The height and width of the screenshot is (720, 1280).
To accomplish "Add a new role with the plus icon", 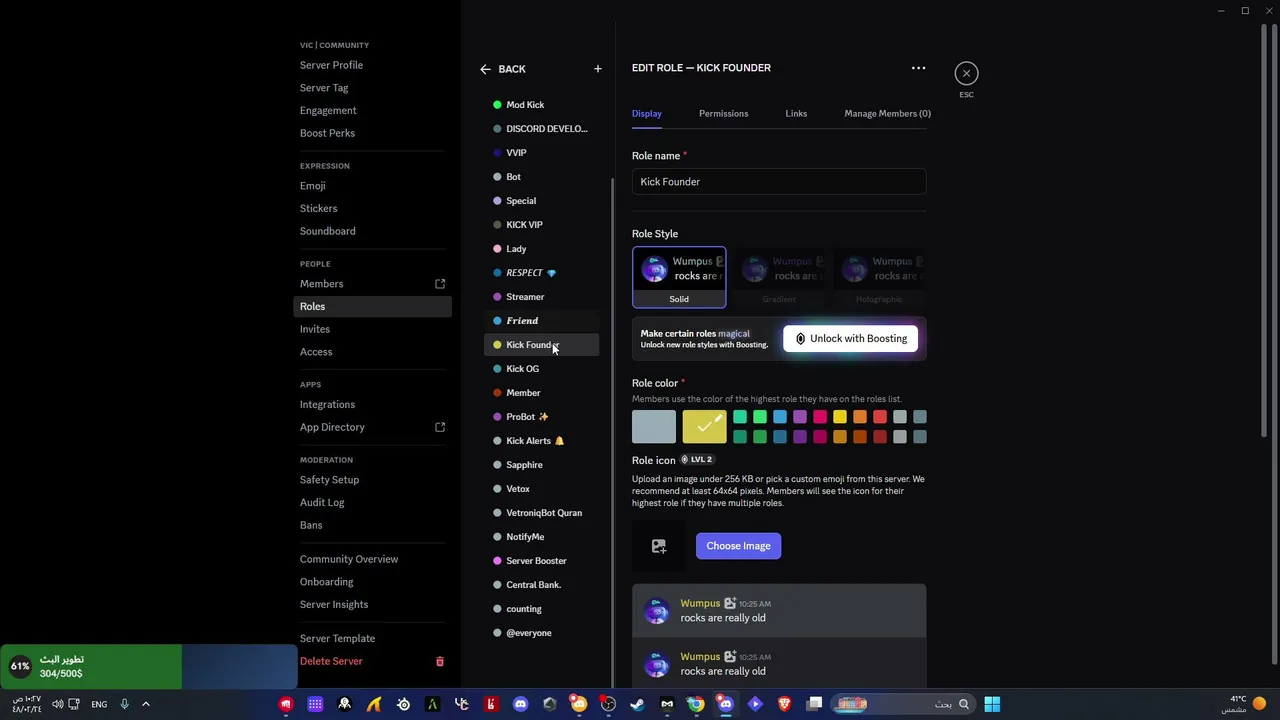I will [598, 69].
